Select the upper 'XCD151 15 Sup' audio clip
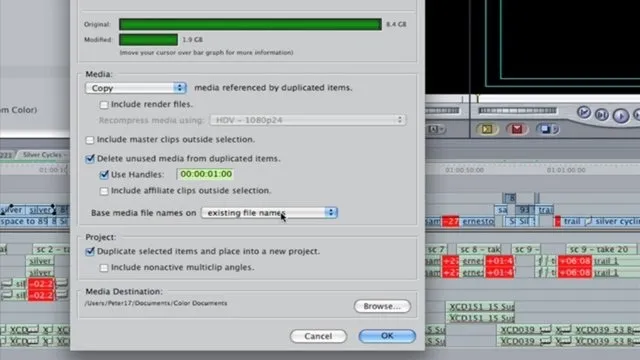 pyautogui.click(x=480, y=306)
